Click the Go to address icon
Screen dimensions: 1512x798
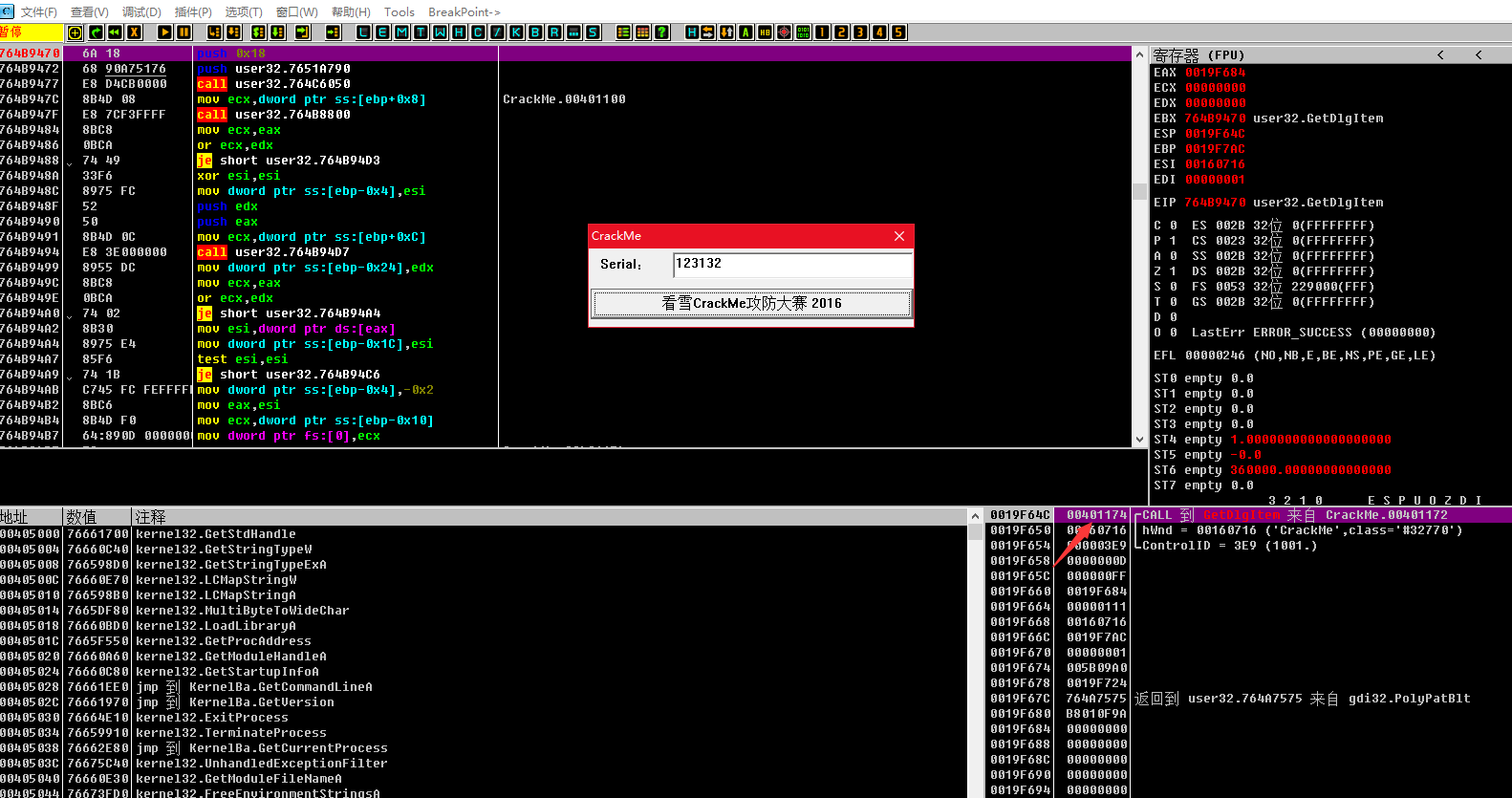(x=333, y=32)
